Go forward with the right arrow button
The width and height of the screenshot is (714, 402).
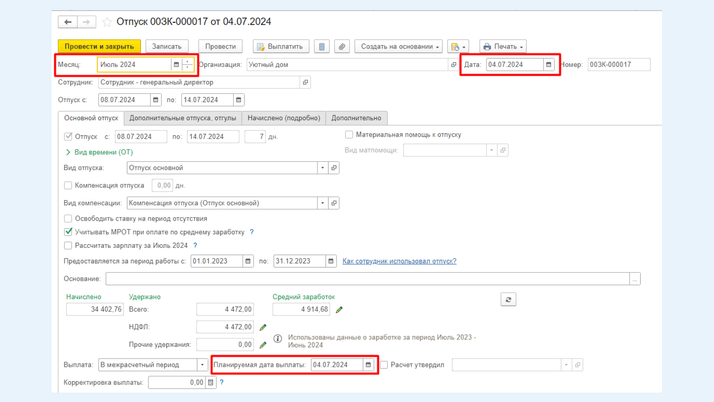pos(87,22)
